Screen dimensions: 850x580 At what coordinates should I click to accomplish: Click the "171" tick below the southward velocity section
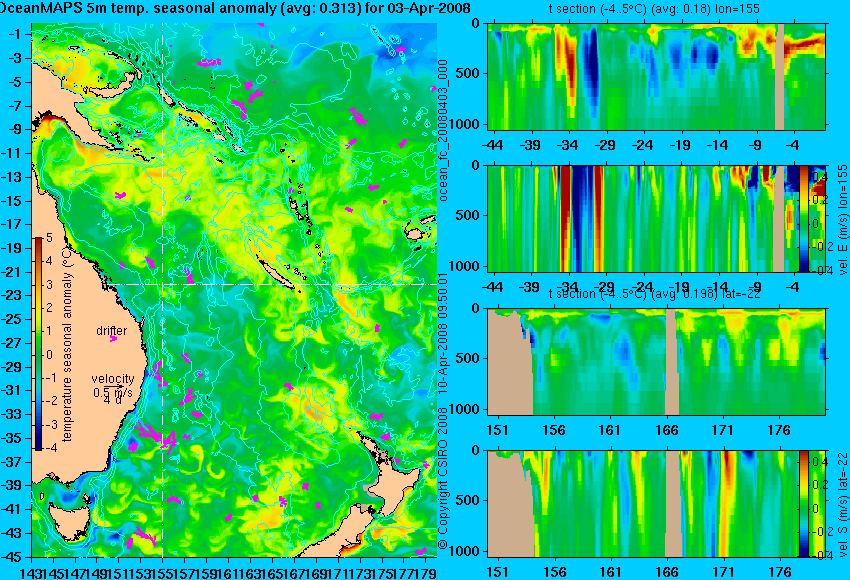coord(723,572)
